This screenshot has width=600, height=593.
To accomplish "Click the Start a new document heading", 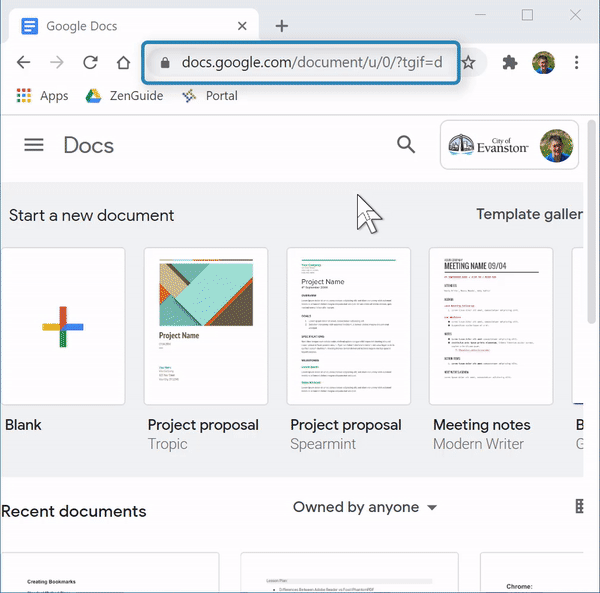I will (x=91, y=215).
